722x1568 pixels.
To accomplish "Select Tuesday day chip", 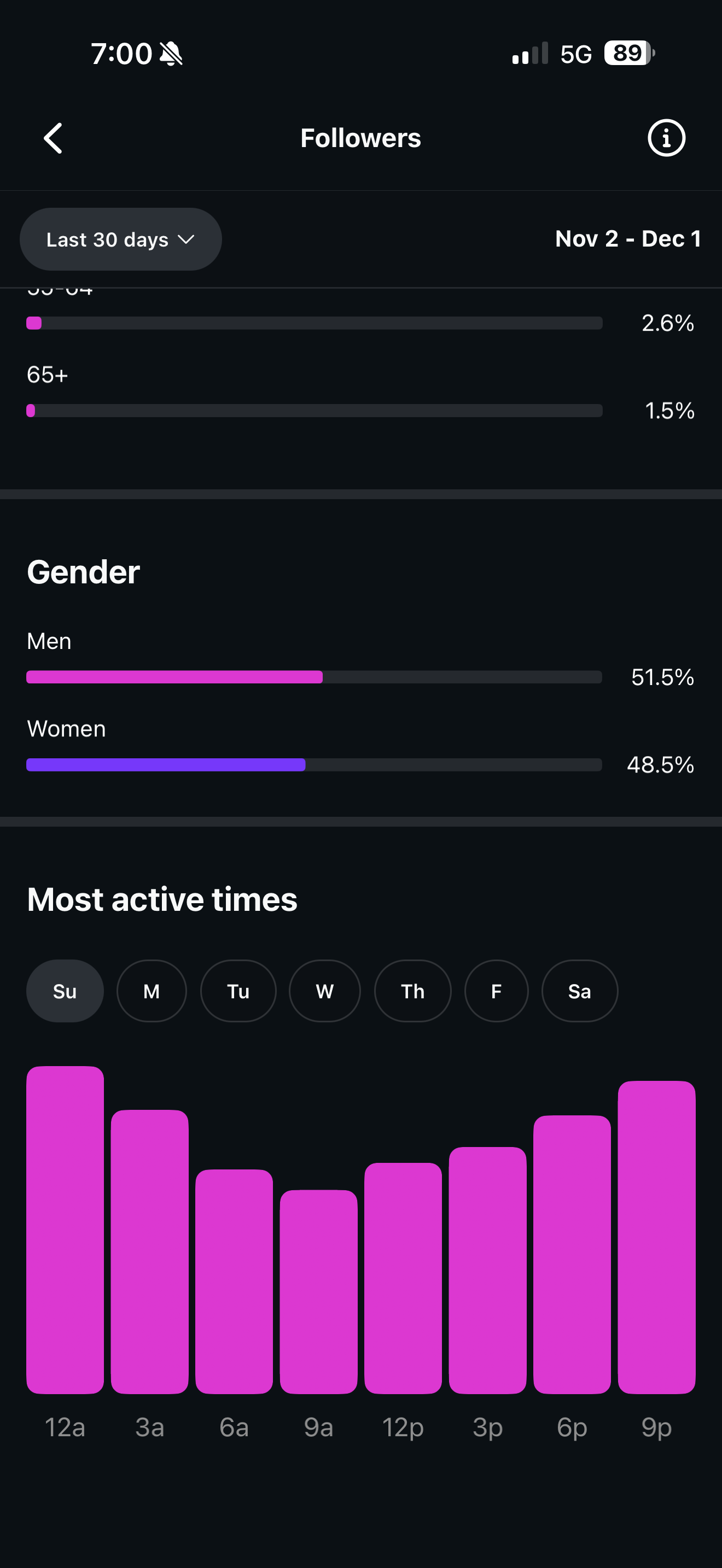I will point(238,991).
